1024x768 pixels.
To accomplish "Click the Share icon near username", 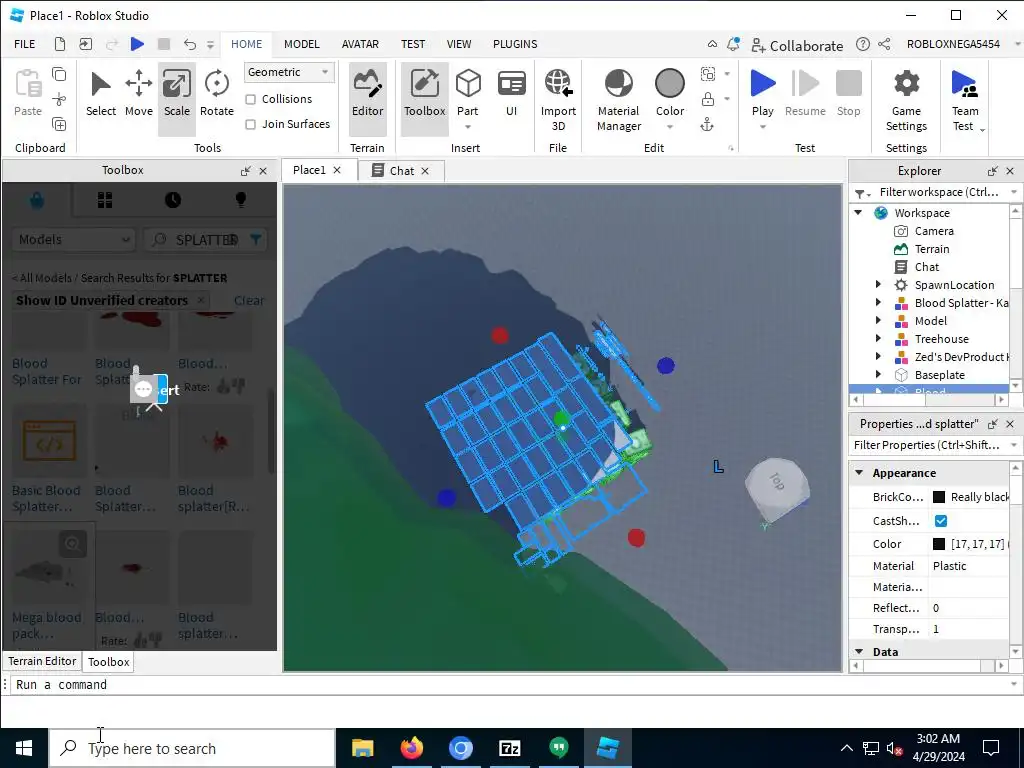I will tap(884, 44).
